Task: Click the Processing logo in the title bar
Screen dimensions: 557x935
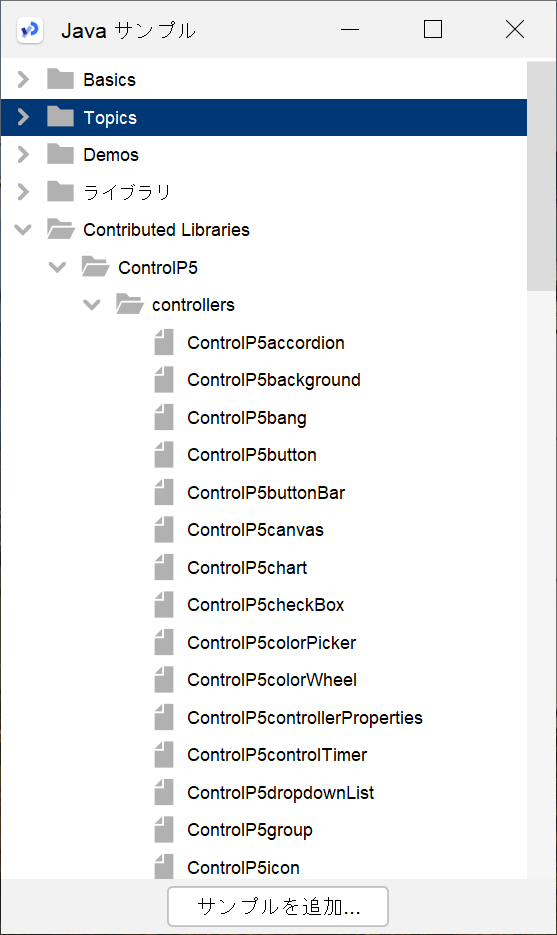Action: click(x=30, y=29)
